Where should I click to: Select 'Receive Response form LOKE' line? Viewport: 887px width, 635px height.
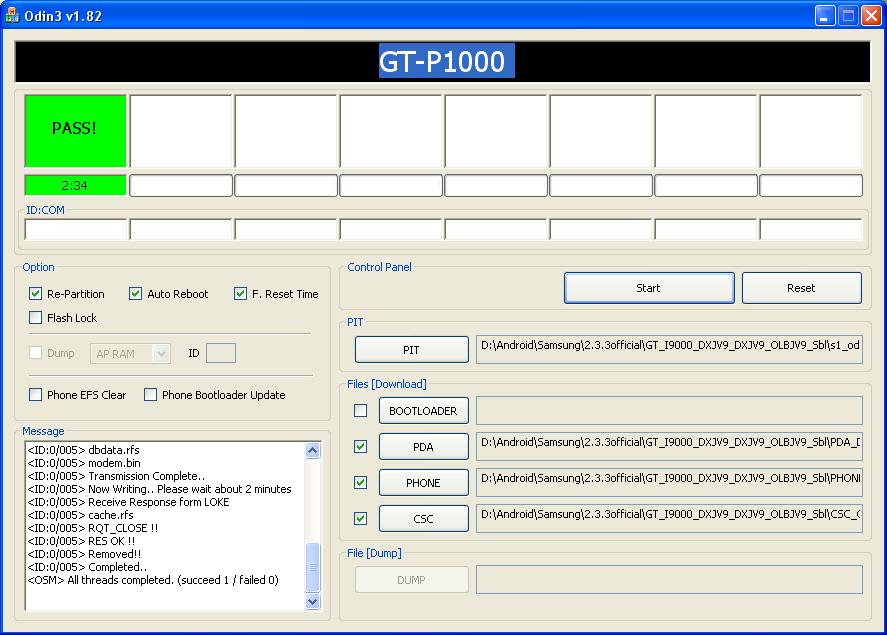click(x=128, y=502)
